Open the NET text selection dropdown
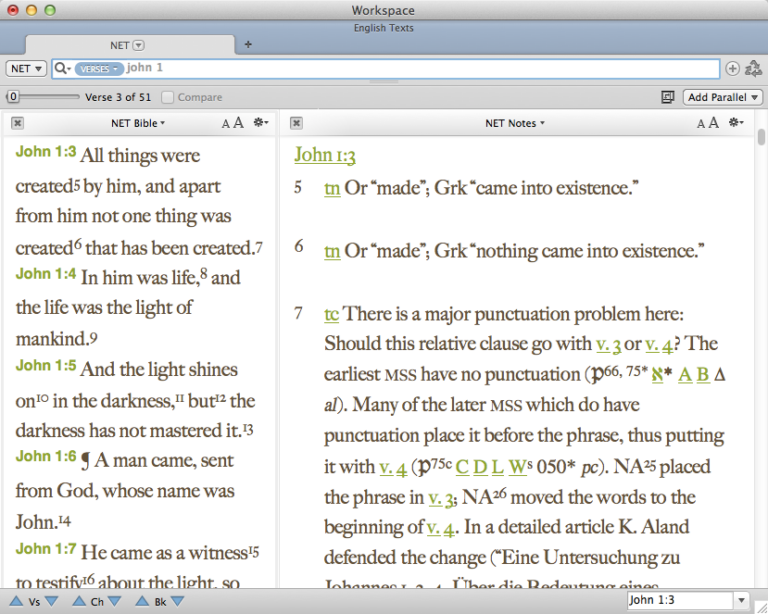This screenshot has width=768, height=614. 26,69
